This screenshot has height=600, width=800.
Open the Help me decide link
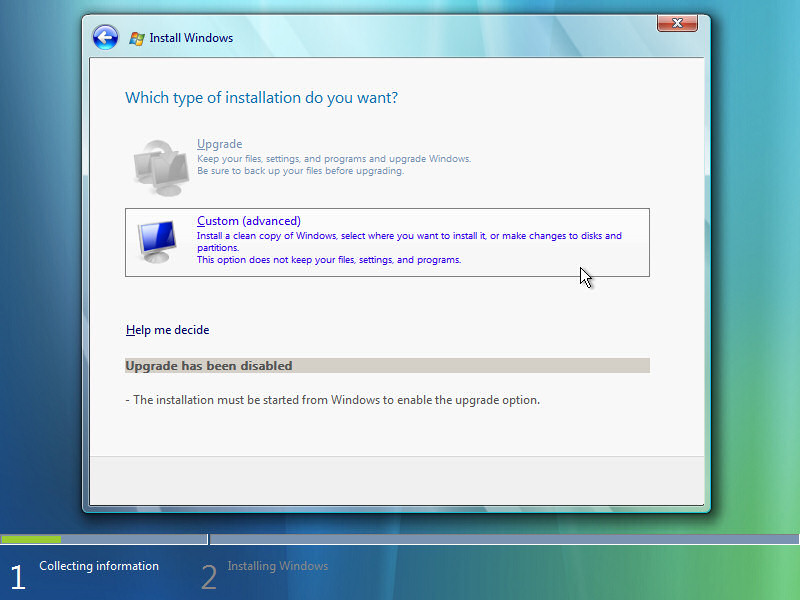tap(167, 330)
